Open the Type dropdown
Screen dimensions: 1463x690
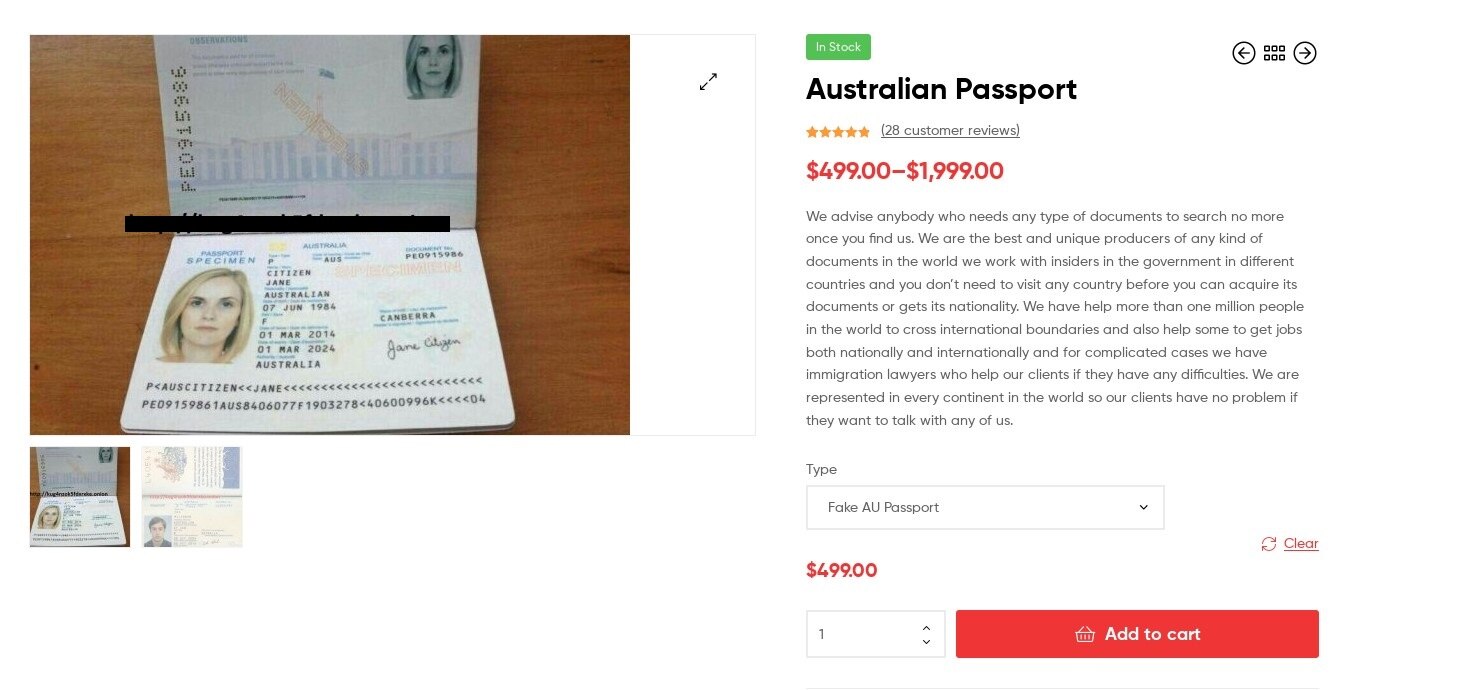984,508
